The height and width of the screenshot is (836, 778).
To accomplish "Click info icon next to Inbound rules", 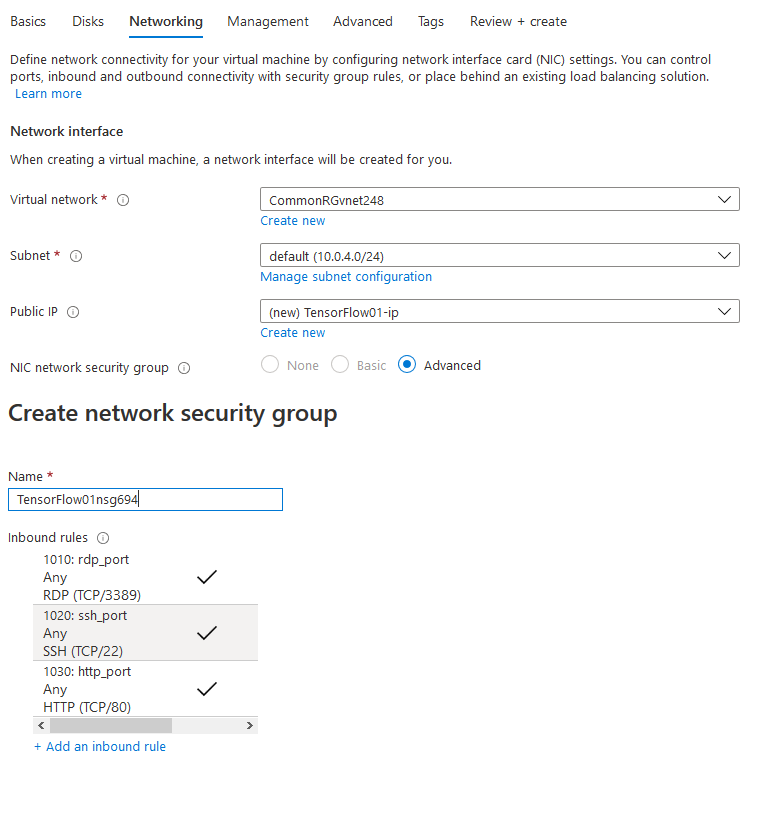I will tap(103, 538).
